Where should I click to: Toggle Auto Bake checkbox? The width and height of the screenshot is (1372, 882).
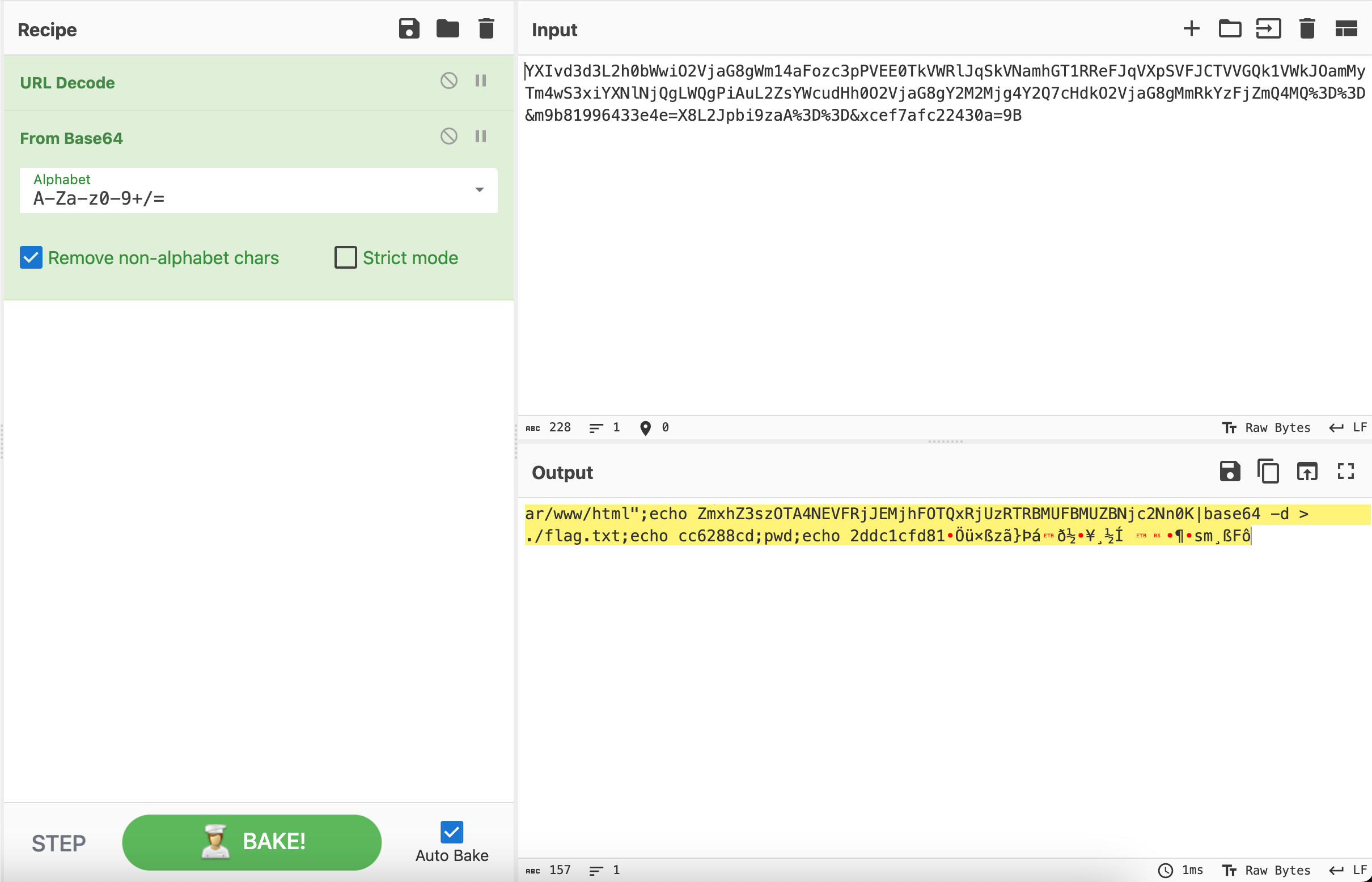[452, 831]
